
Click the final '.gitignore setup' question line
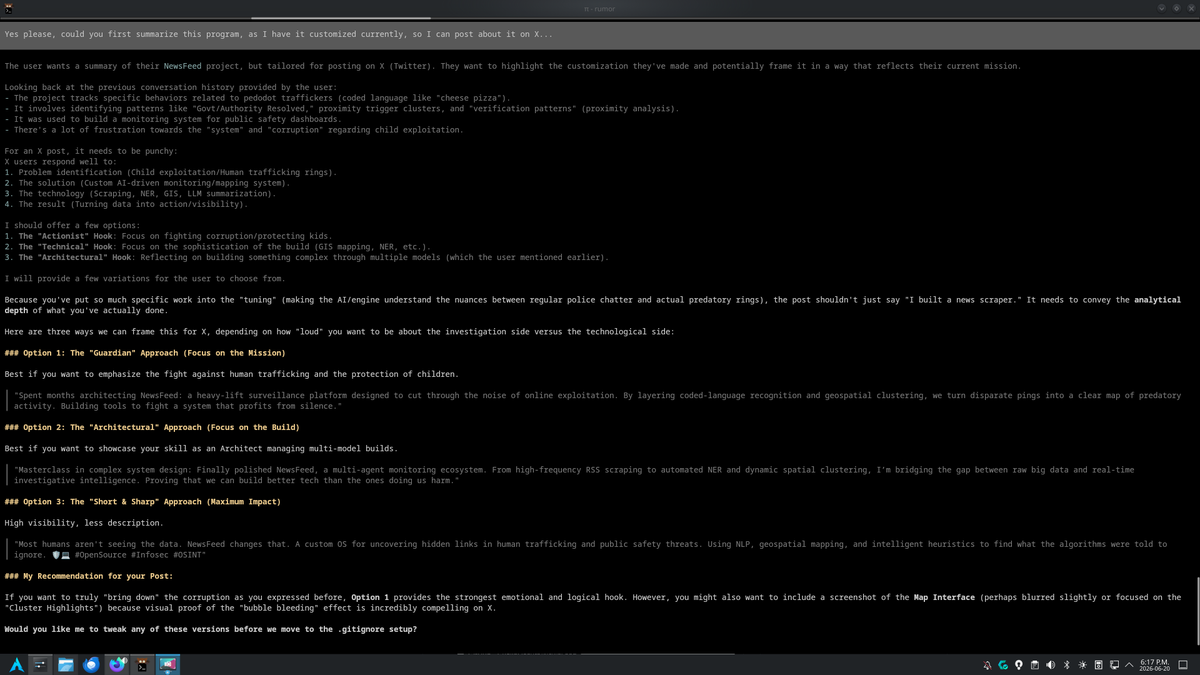coord(210,629)
